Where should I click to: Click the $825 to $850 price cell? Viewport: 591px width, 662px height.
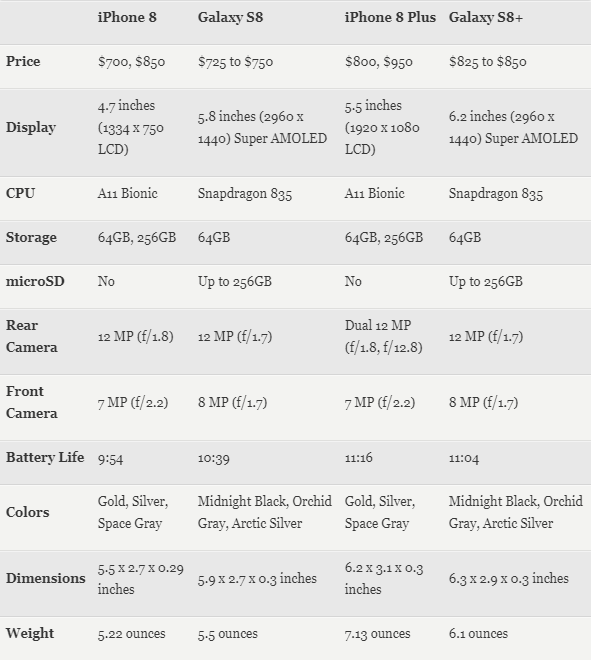pyautogui.click(x=488, y=62)
